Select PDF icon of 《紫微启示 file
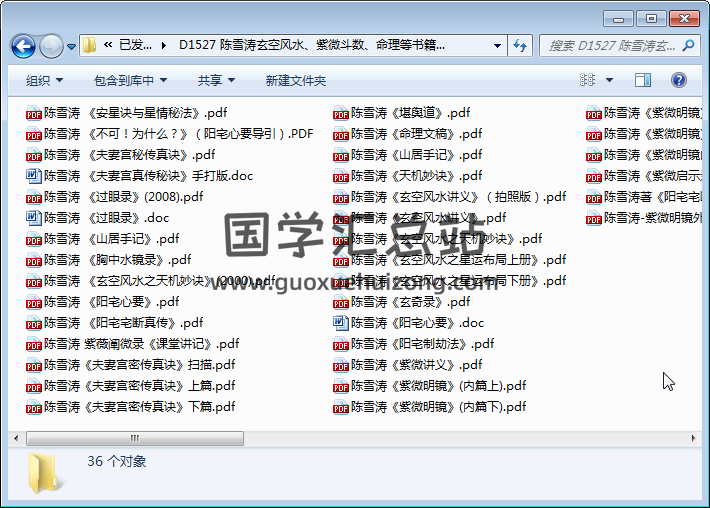This screenshot has width=710, height=508. [593, 176]
